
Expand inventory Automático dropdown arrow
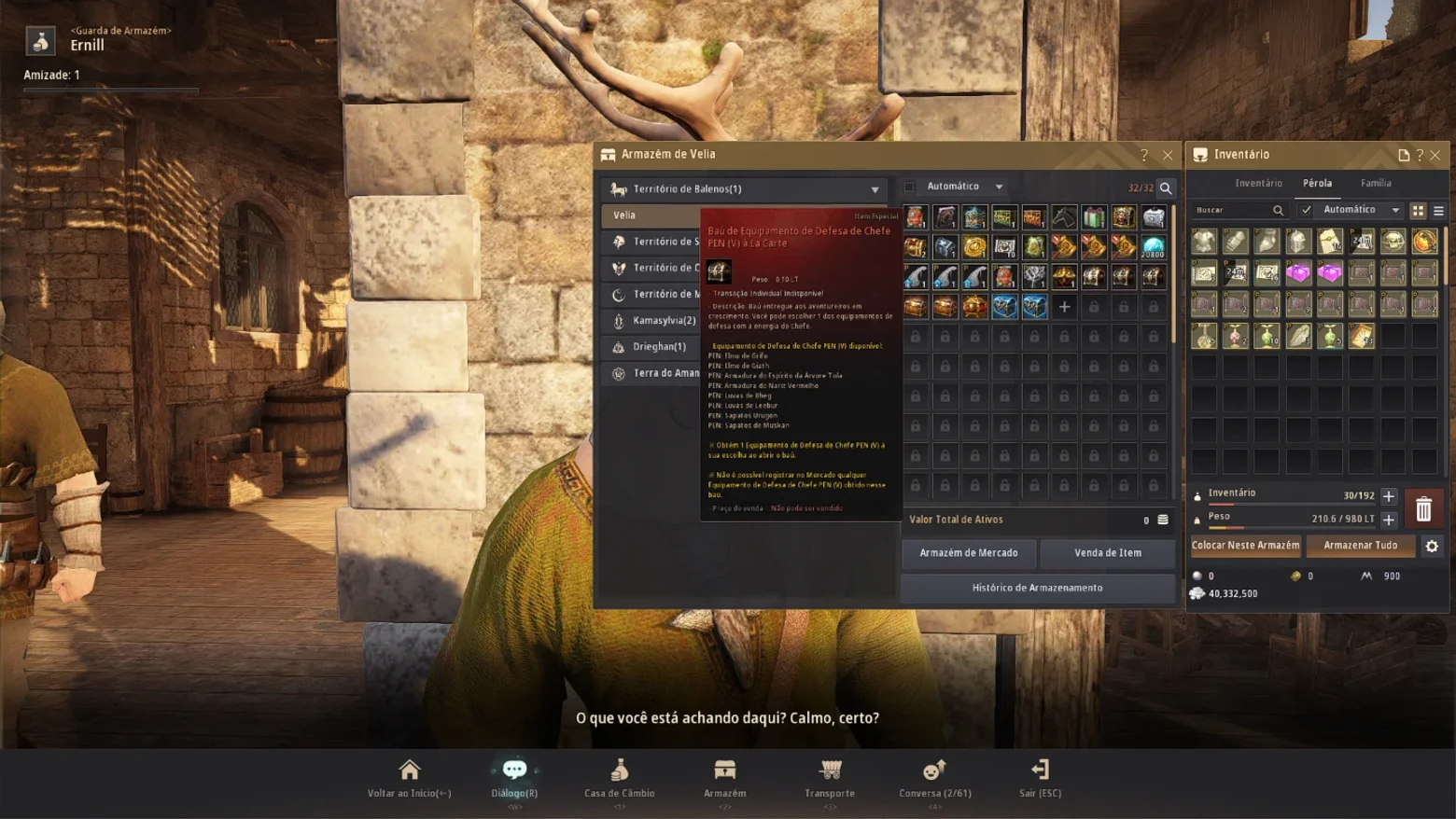[x=1395, y=210]
